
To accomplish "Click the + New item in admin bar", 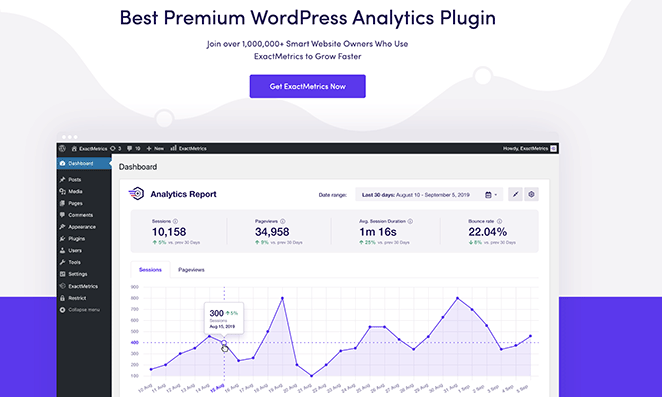I will [x=155, y=148].
